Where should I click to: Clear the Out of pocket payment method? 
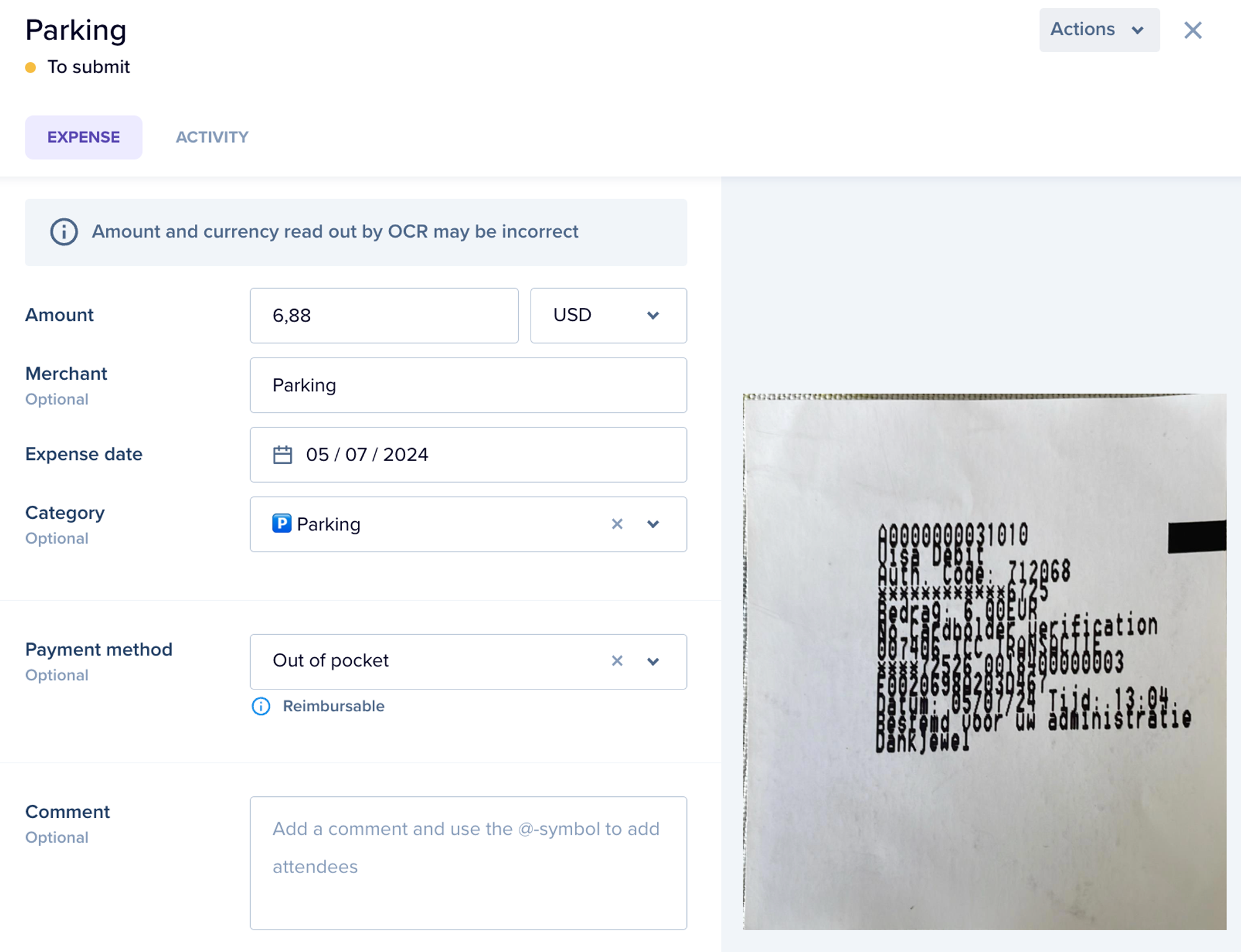pos(617,661)
